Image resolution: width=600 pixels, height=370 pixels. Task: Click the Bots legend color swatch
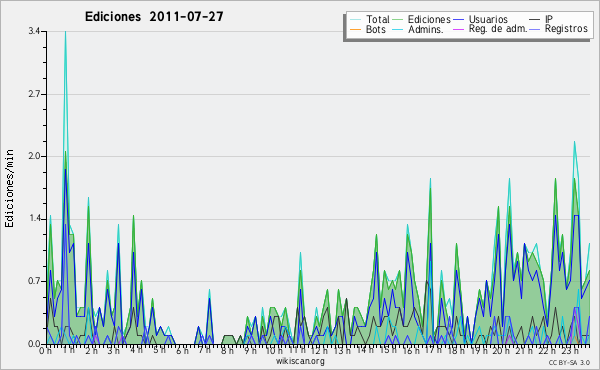355,29
